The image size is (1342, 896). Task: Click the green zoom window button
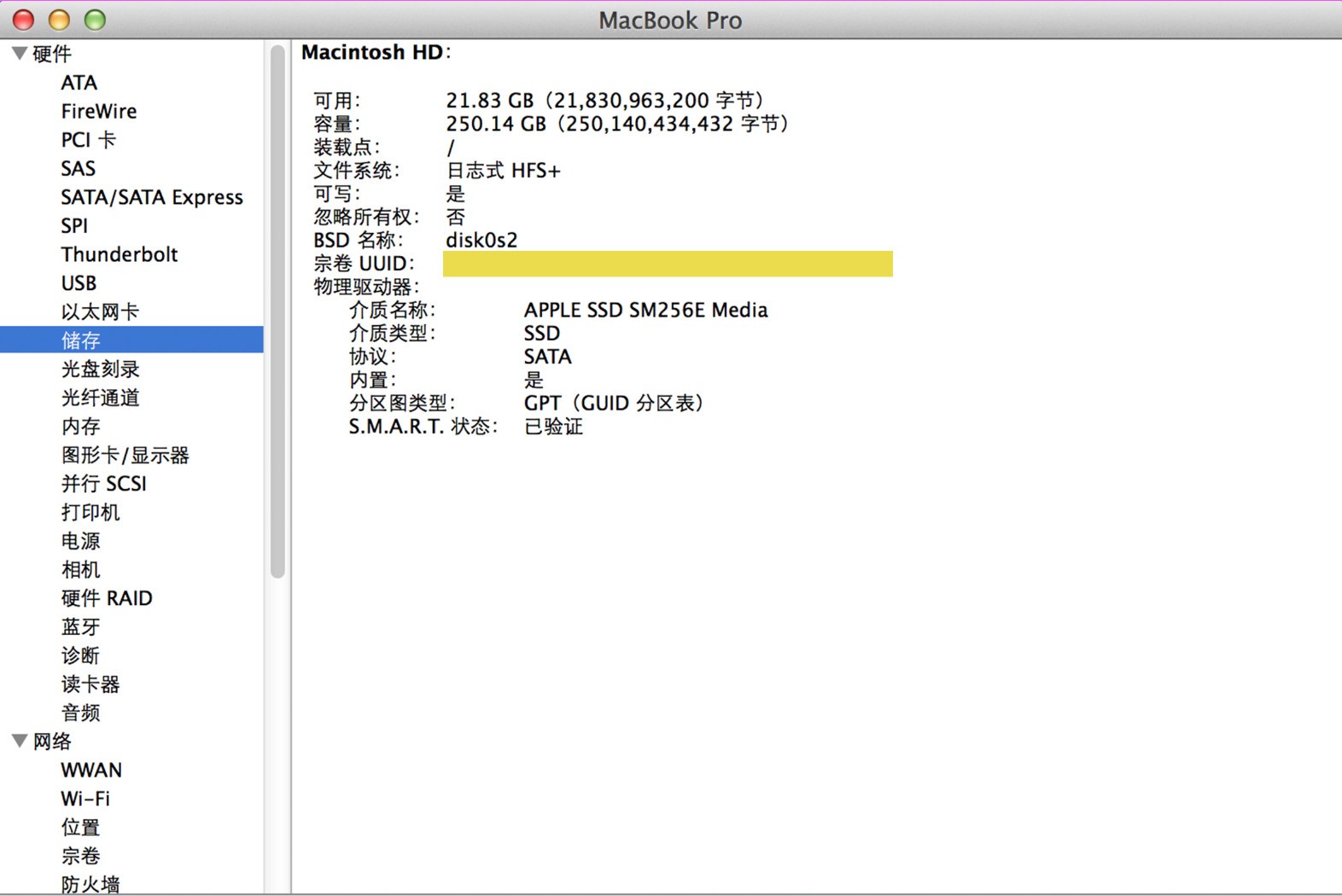click(95, 20)
